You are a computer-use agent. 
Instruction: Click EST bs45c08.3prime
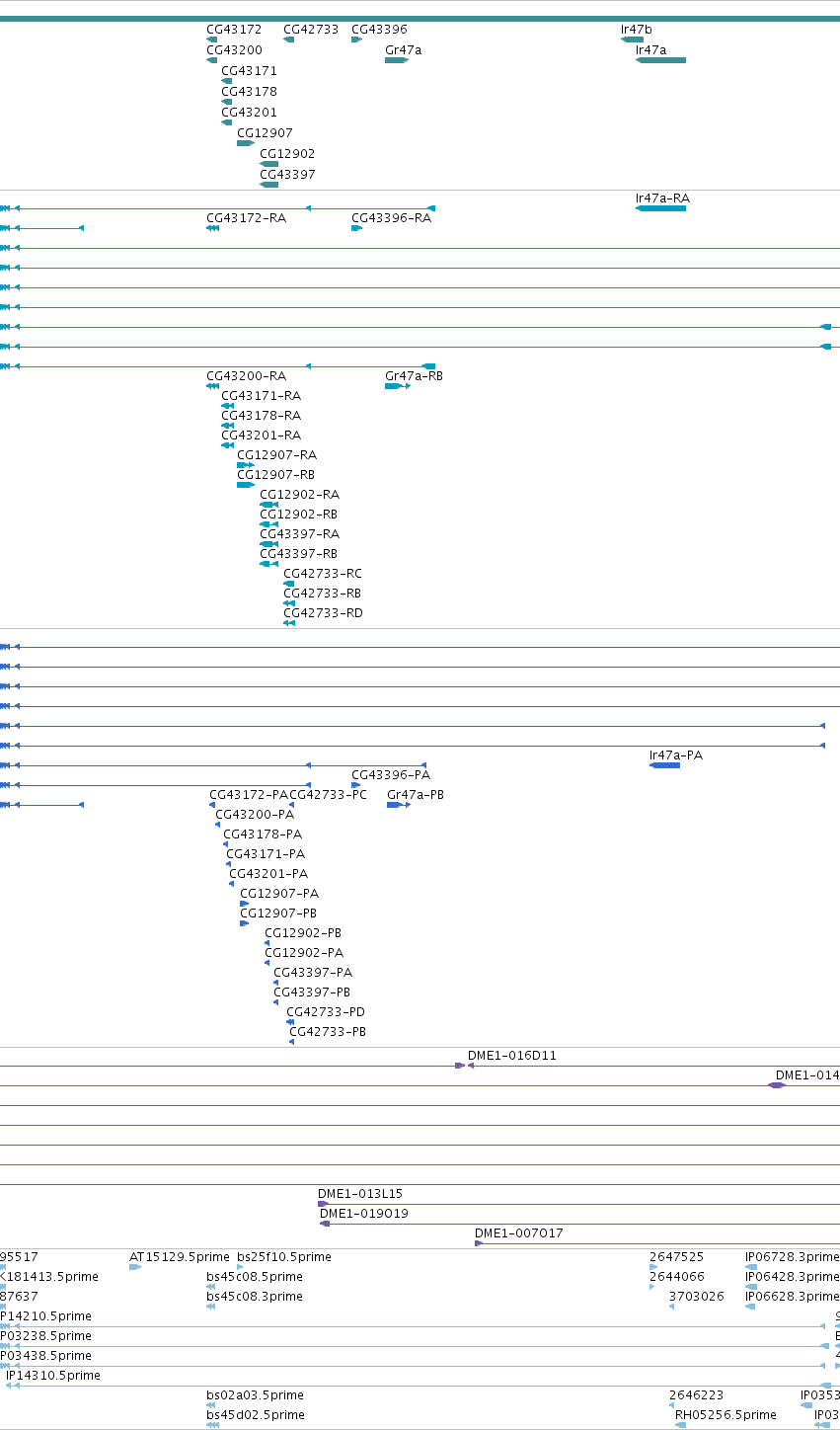click(255, 1297)
